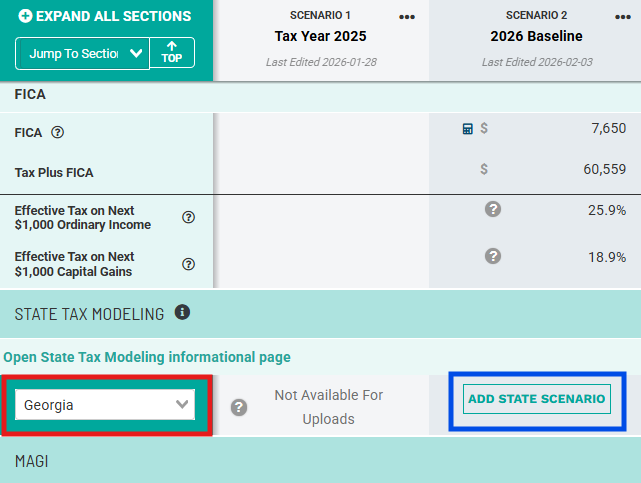Screen dimensions: 641x483
Task: Click Scenario 2 capital gains rate help icon
Action: click(492, 256)
